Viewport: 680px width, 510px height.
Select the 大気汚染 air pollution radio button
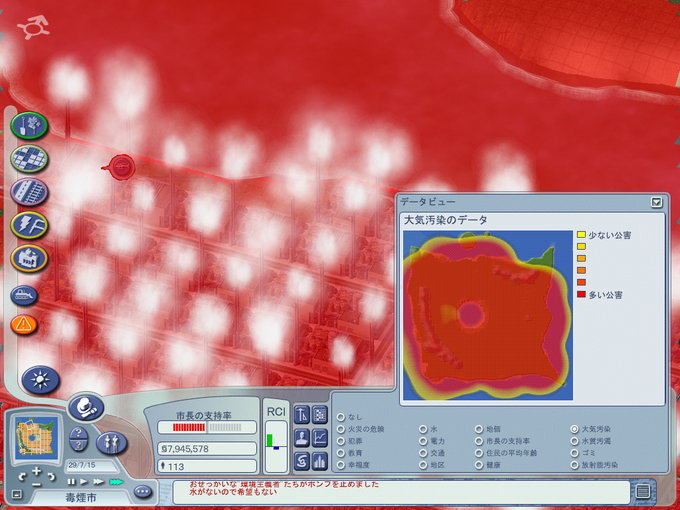pyautogui.click(x=575, y=429)
